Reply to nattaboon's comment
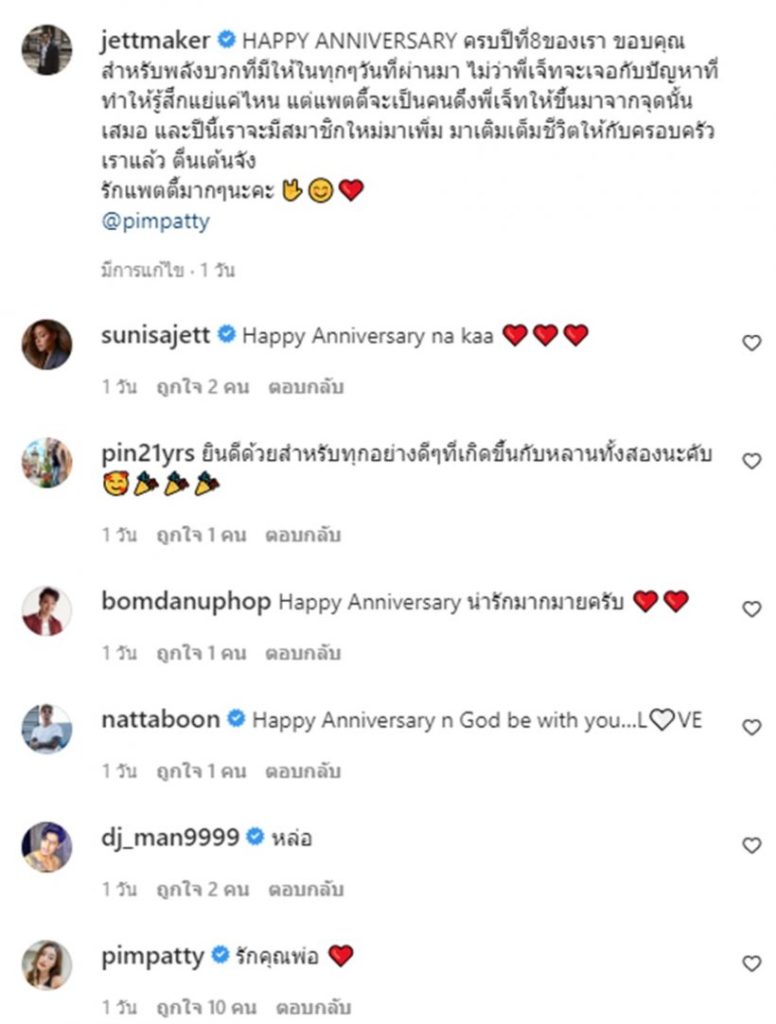776x1024 pixels. (303, 771)
